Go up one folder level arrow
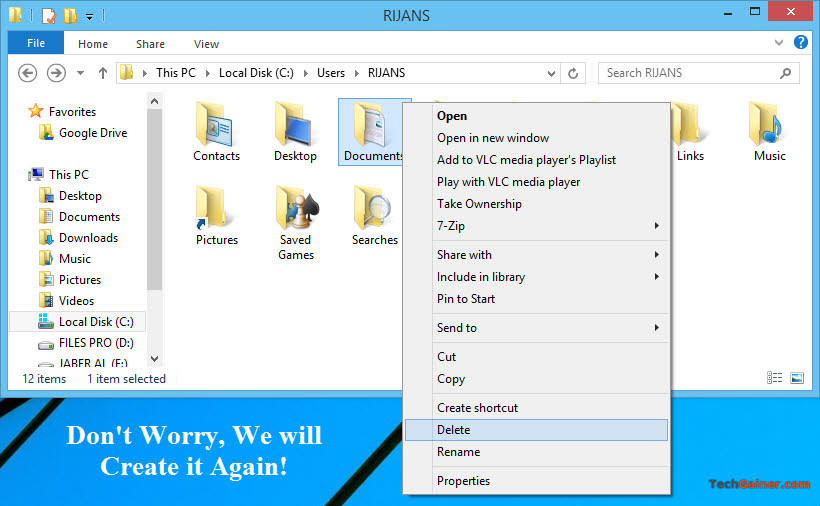Viewport: 820px width, 506px height. click(x=102, y=73)
